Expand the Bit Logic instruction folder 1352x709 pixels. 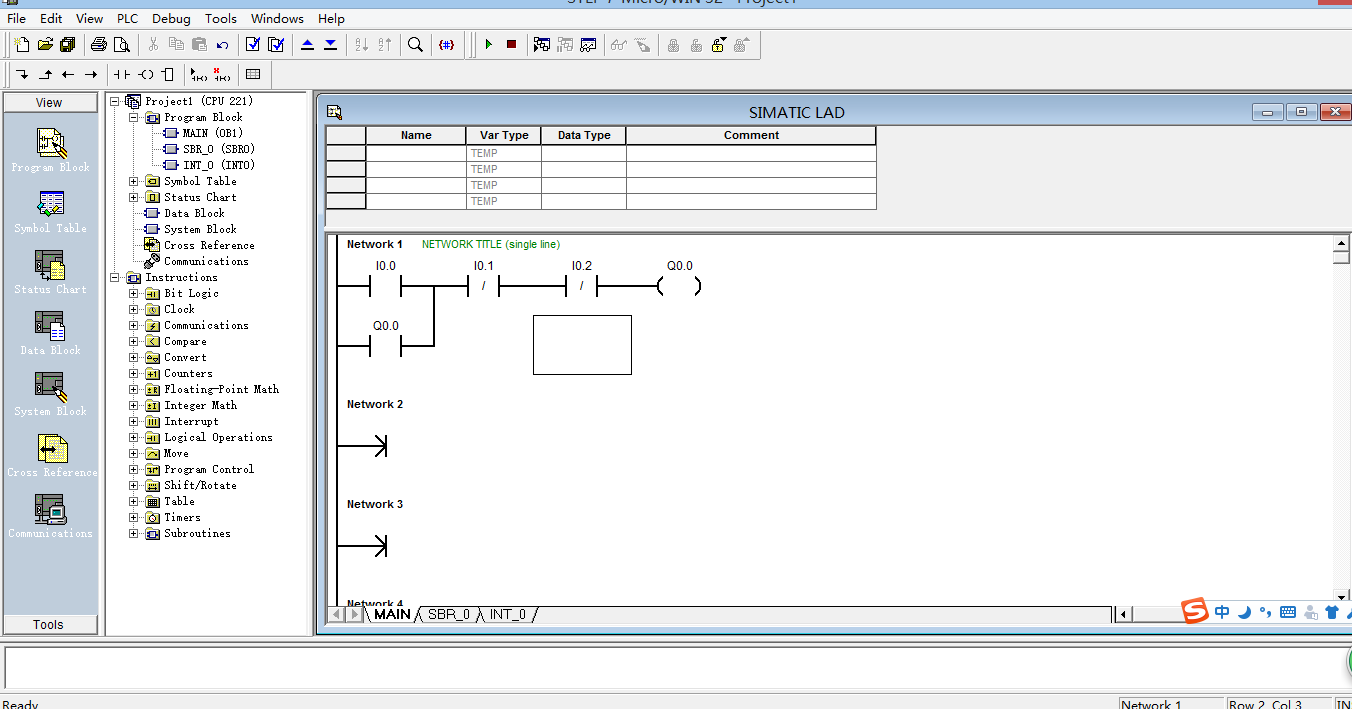coord(134,293)
